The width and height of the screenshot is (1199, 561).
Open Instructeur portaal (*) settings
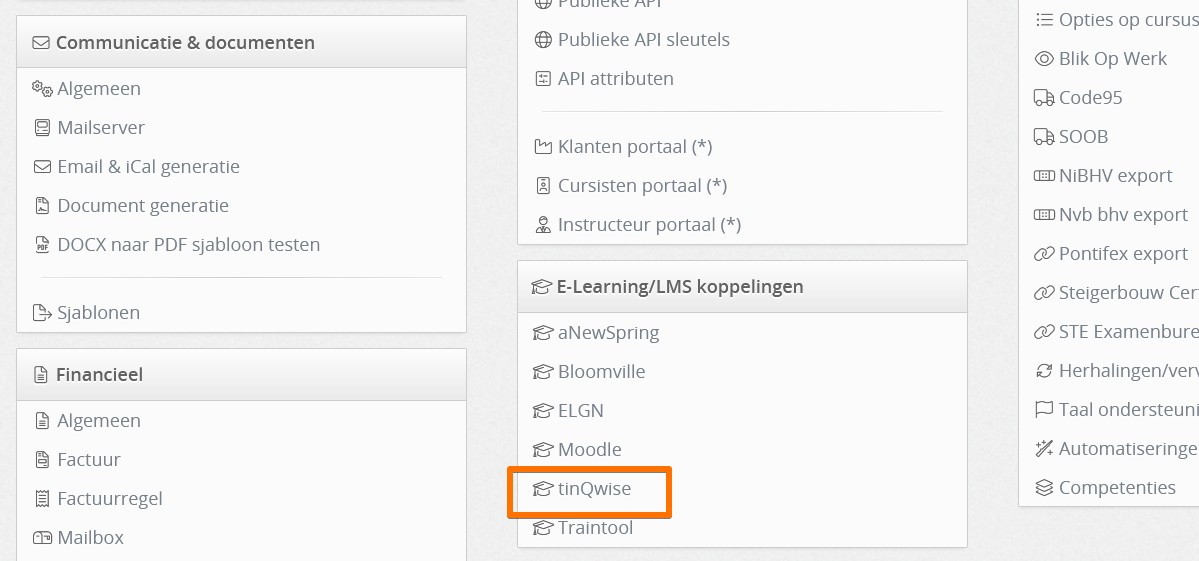click(649, 225)
